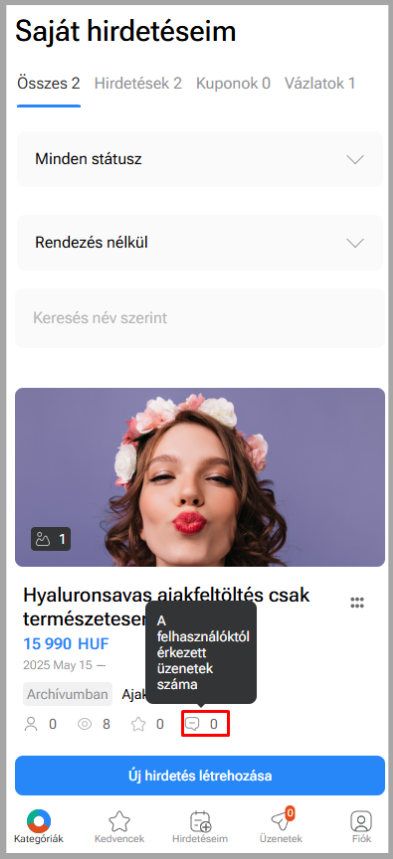Switch to the Vázlatok 1 tab
This screenshot has width=393, height=859.
coord(320,83)
